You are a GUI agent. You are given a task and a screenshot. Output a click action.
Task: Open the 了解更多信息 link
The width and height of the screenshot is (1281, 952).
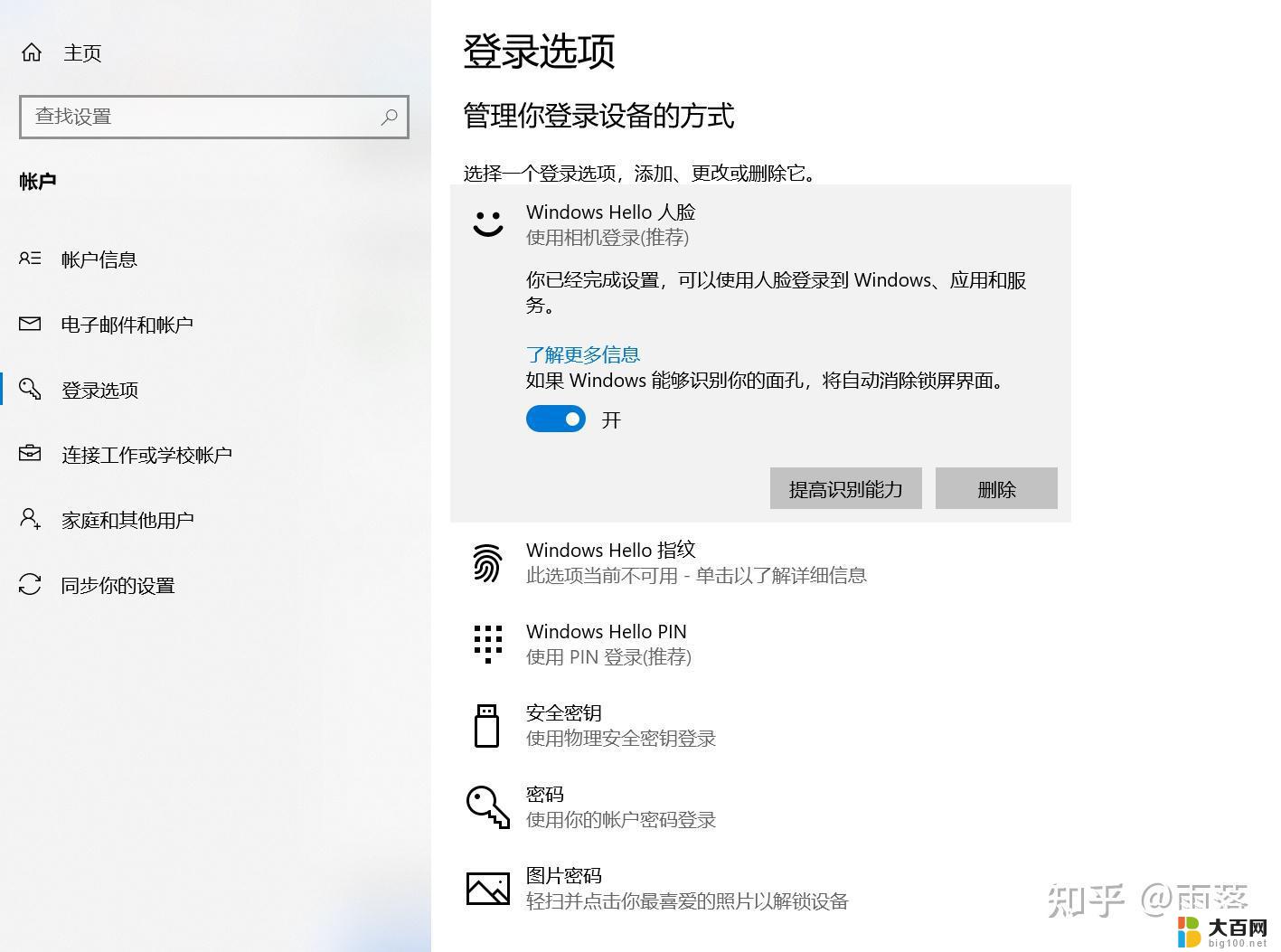583,354
